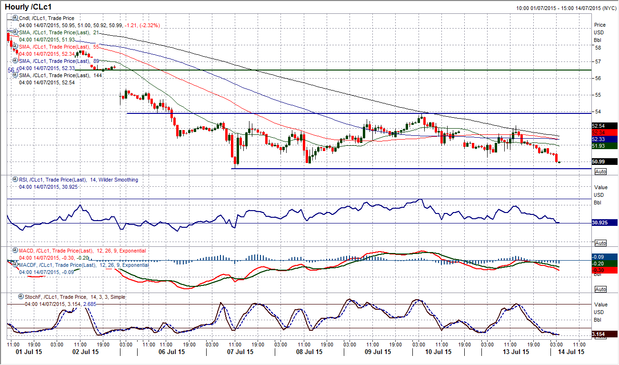Toggle Auto scale on RSI pane
619x365 pixels.
(600, 242)
